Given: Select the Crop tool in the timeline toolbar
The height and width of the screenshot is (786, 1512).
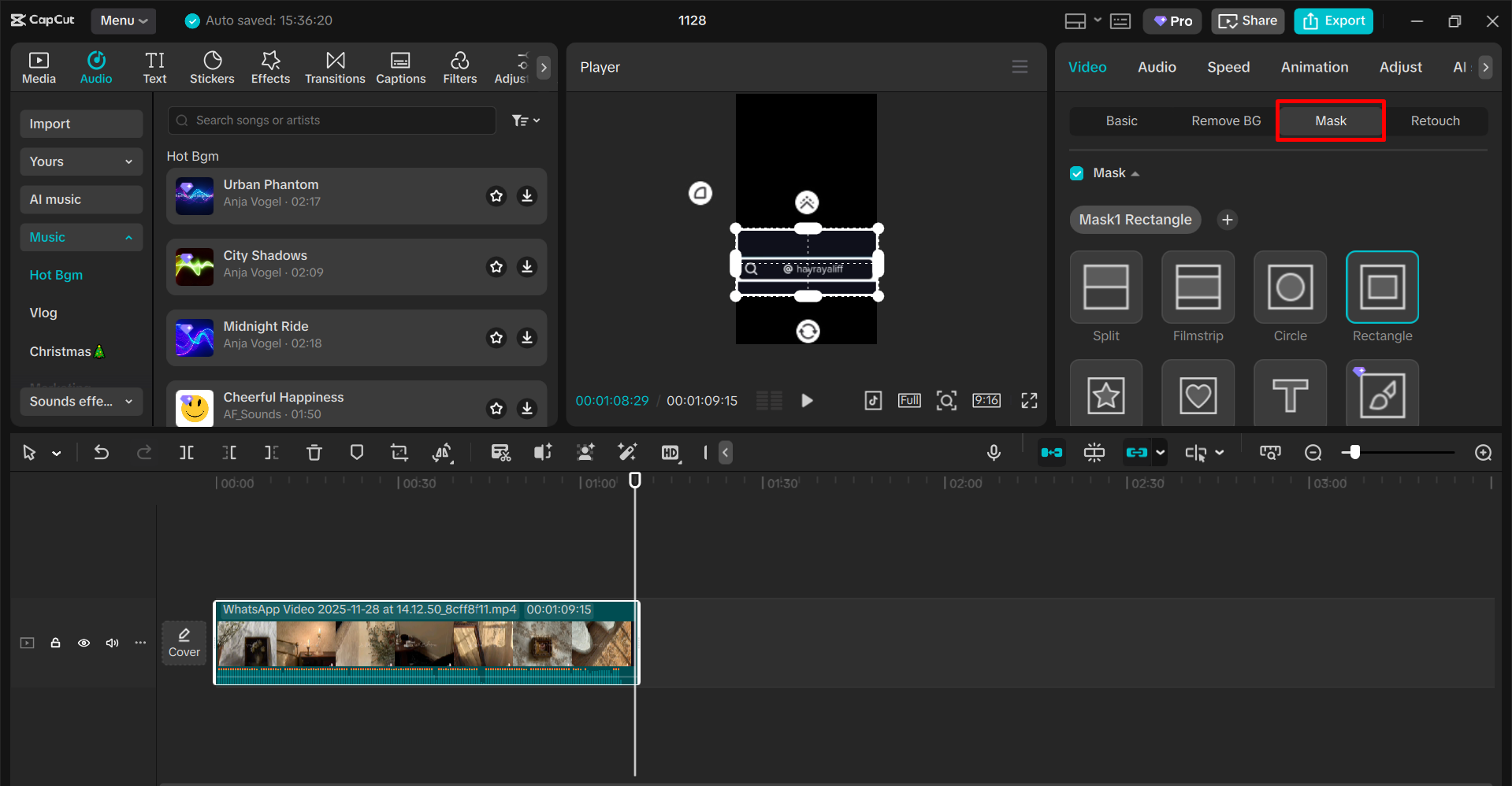Looking at the screenshot, I should click(399, 453).
